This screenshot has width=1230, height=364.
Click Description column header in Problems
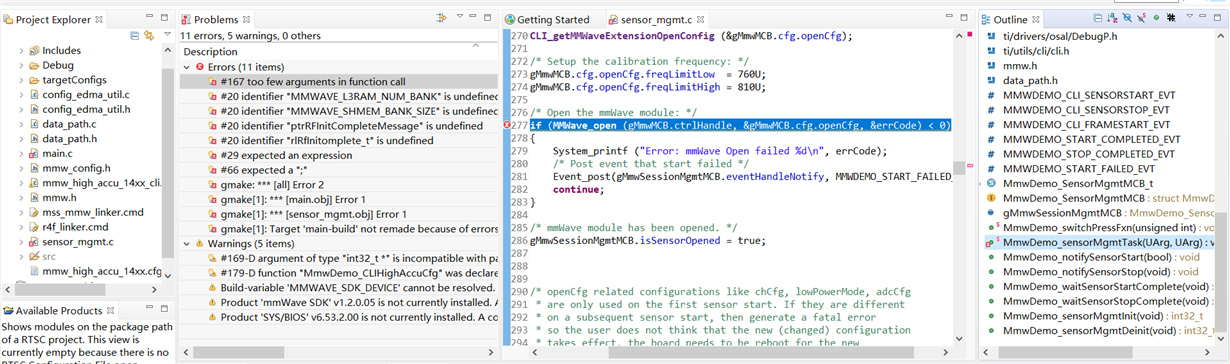point(339,51)
